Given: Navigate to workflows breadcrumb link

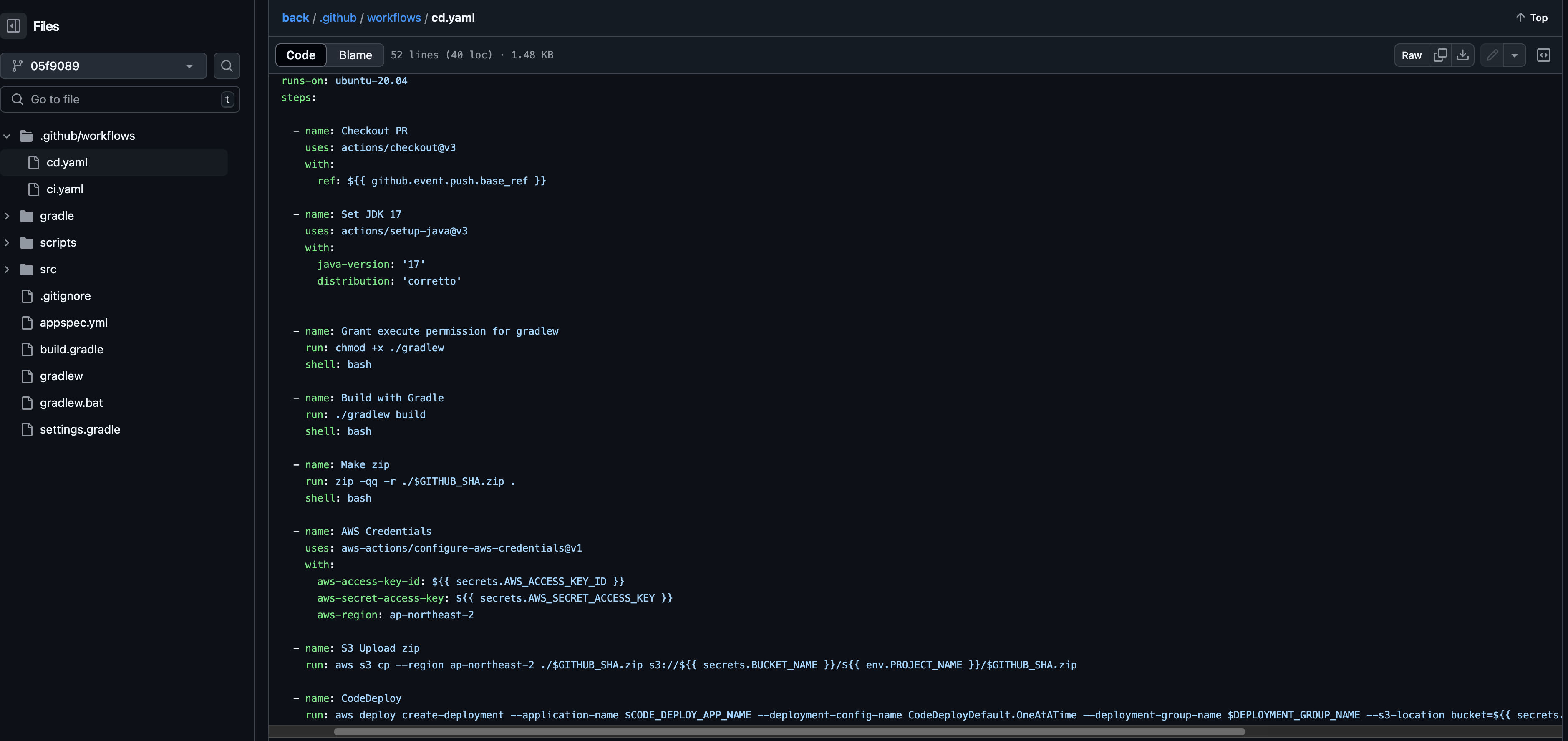Looking at the screenshot, I should pyautogui.click(x=393, y=18).
